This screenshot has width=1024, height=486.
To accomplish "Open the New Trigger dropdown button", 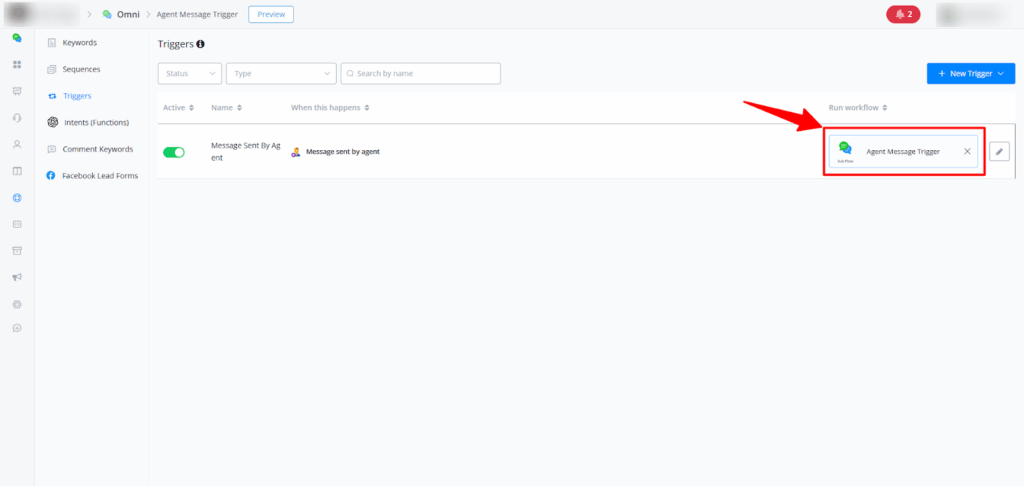I will click(x=970, y=74).
